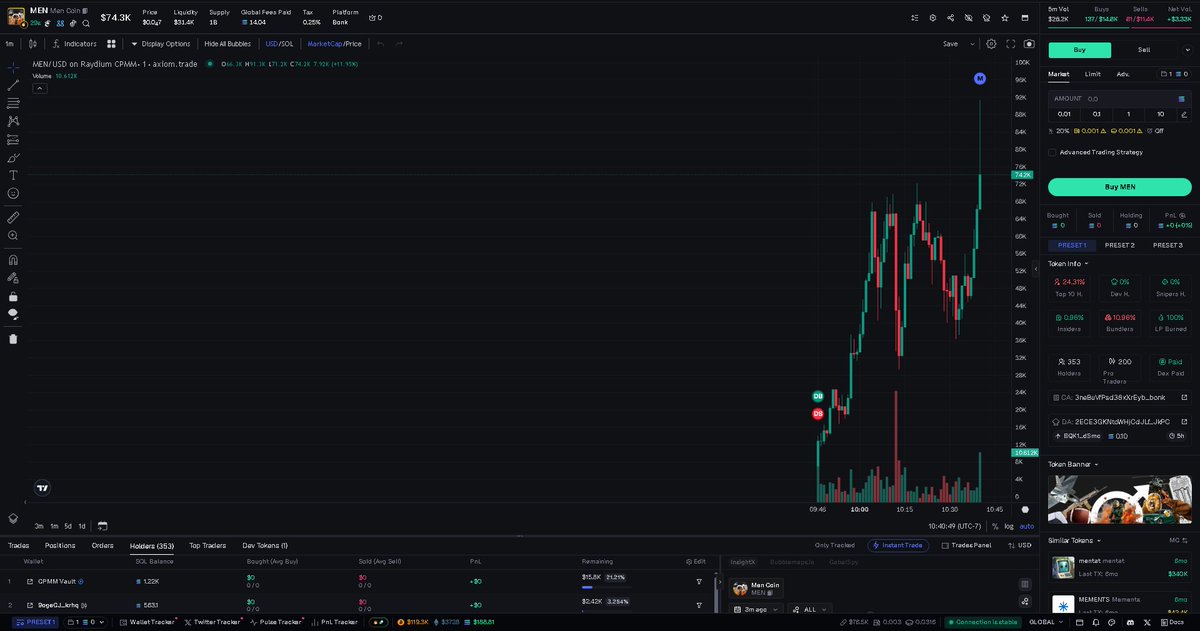Collapse the volume indicator legend arrow
Viewport: 1200px width, 631px height.
click(x=40, y=88)
